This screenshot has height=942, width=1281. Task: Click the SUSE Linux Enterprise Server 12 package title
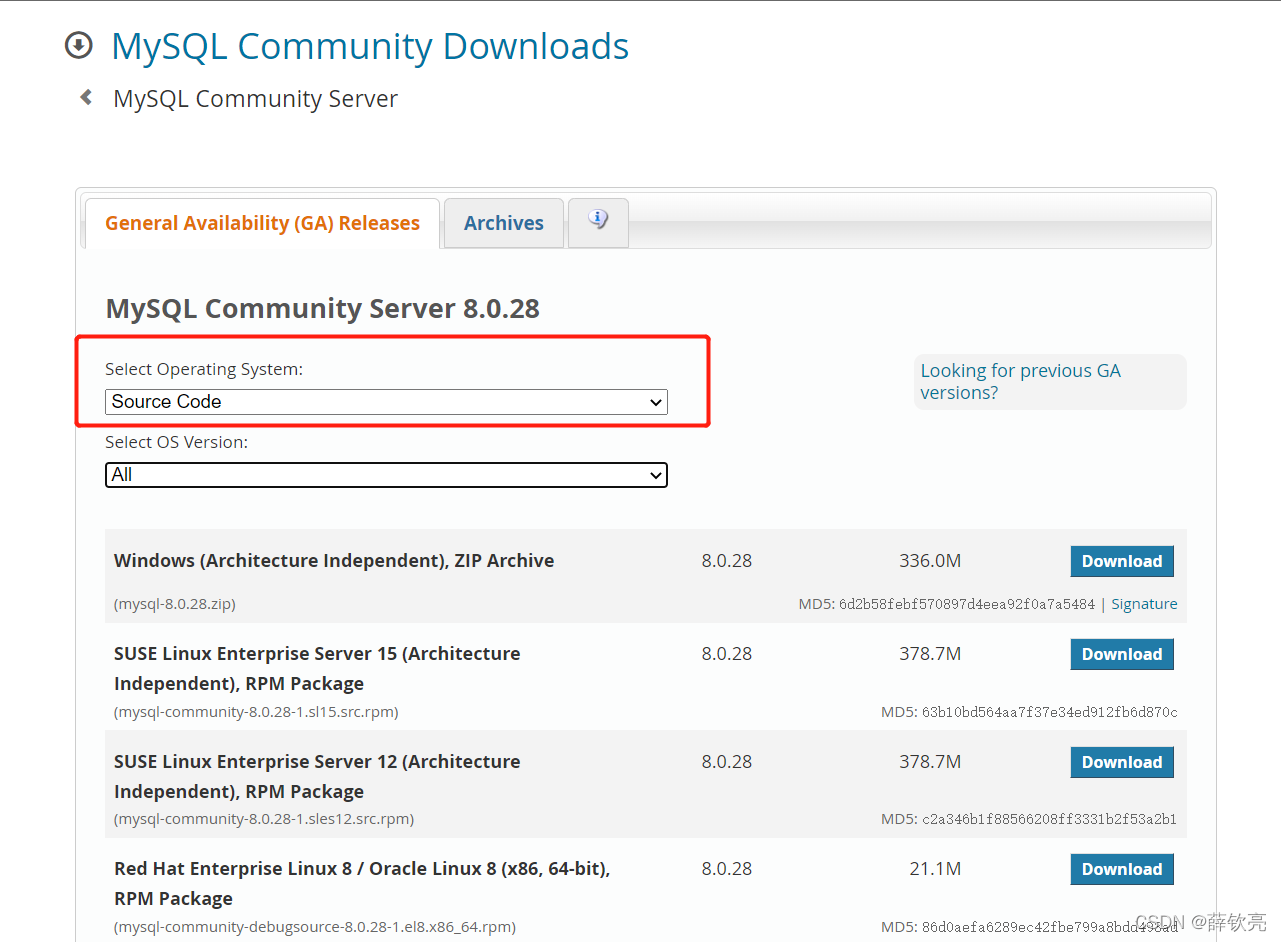tap(317, 776)
